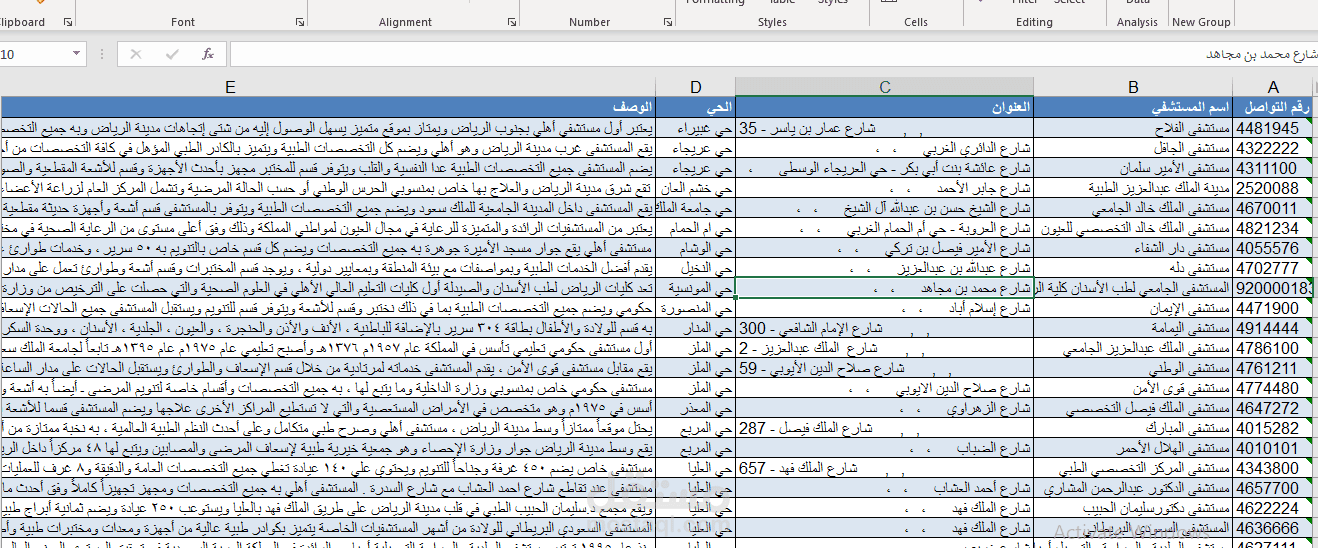
Task: Select column D header
Action: pyautogui.click(x=695, y=87)
